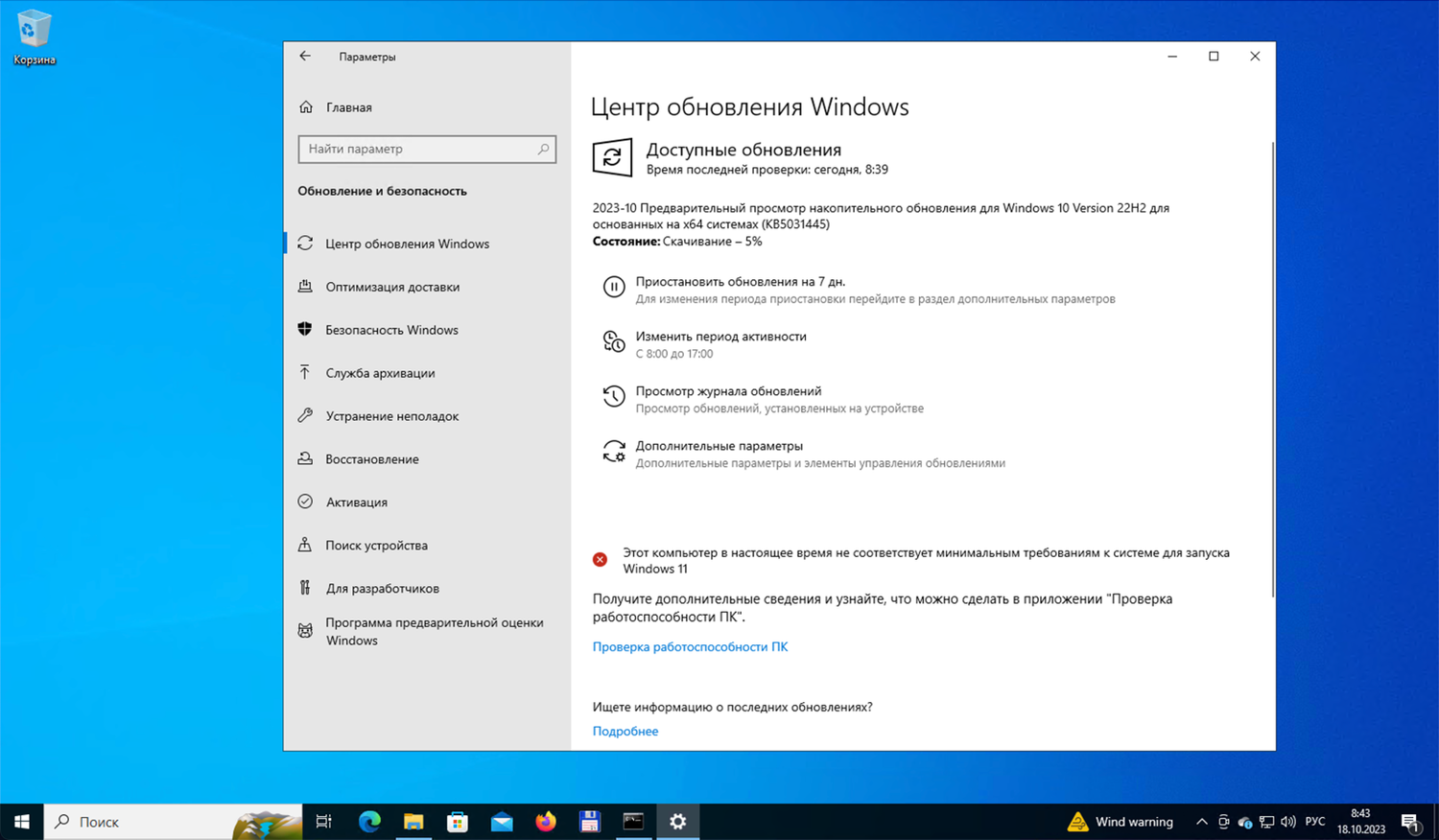This screenshot has height=840, width=1439.
Task: Open the OneDrive cloud tray icon
Action: [1245, 822]
